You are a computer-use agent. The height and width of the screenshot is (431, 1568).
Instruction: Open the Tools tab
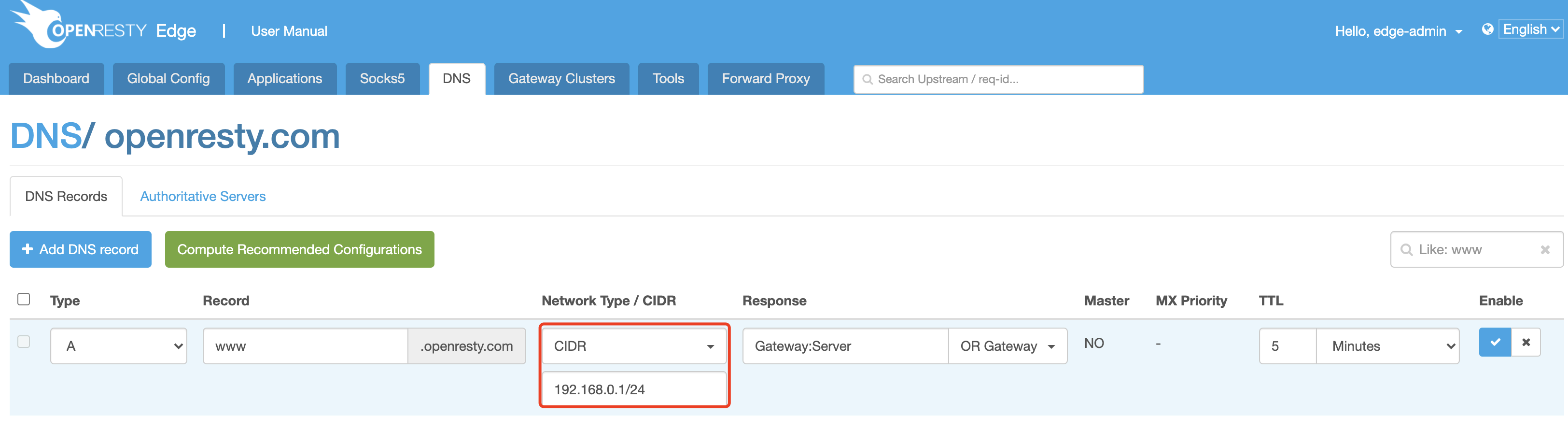(x=668, y=79)
